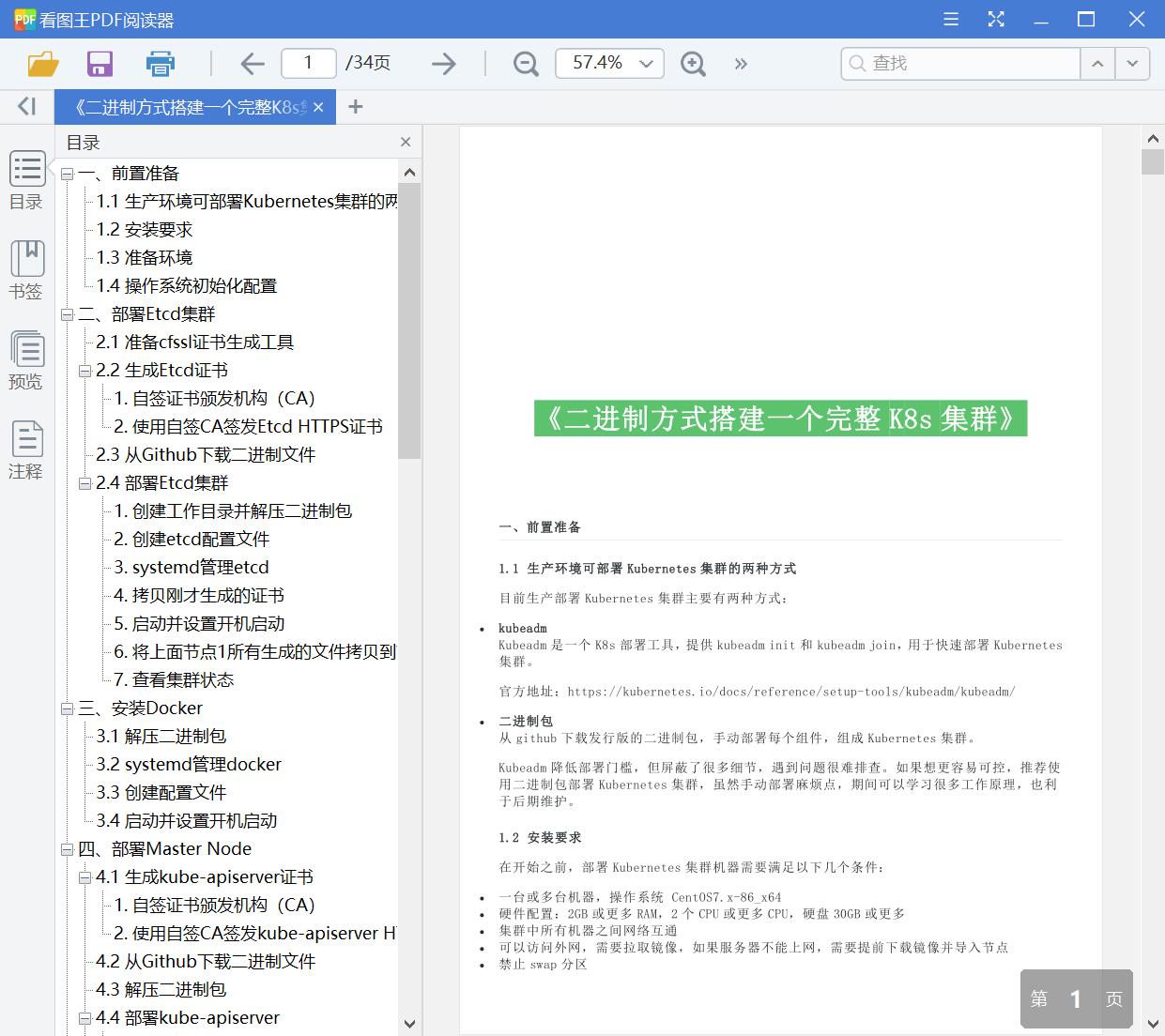Zoom out with the minus magnifier
Screen dimensions: 1165x1036
point(526,64)
